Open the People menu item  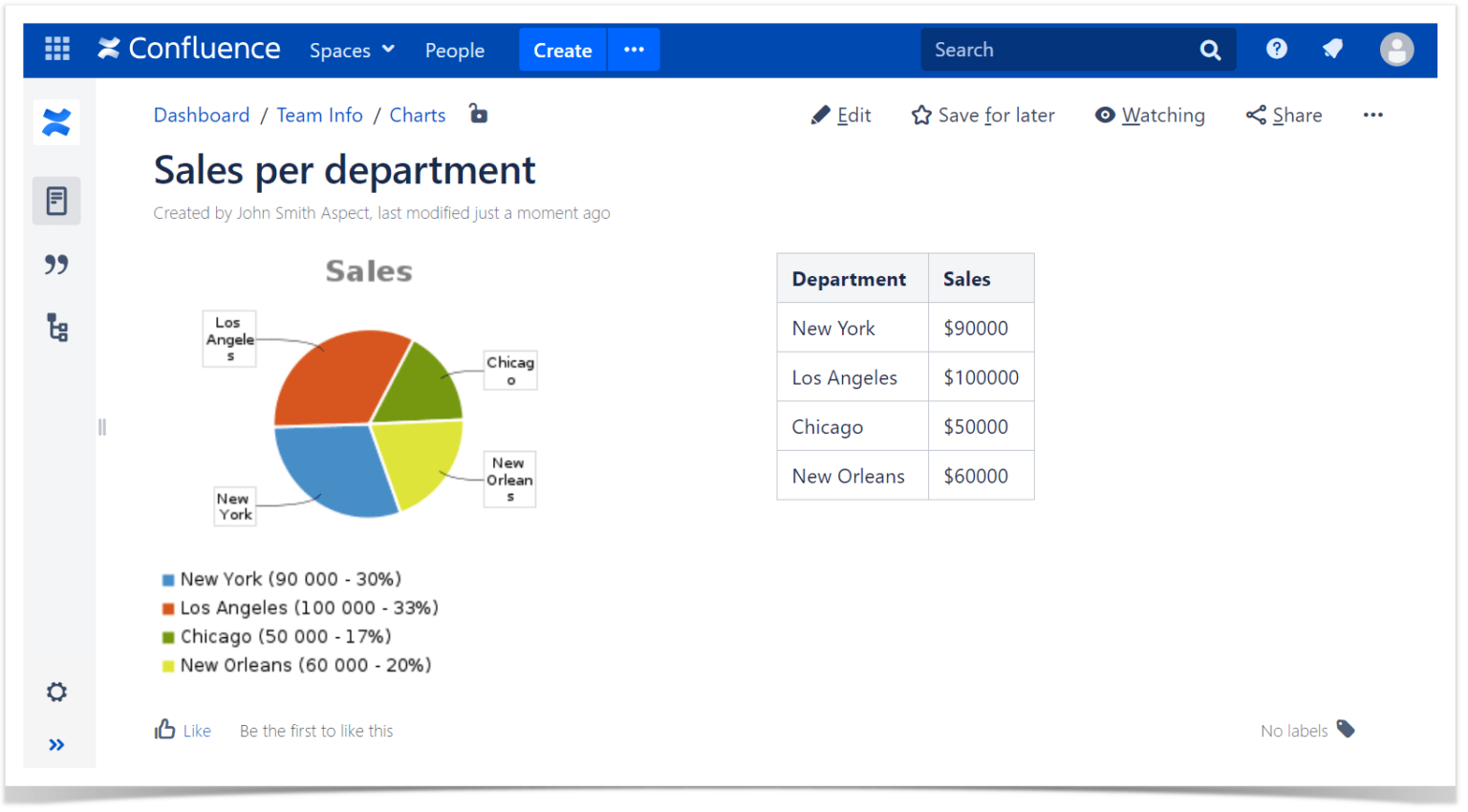(x=455, y=50)
